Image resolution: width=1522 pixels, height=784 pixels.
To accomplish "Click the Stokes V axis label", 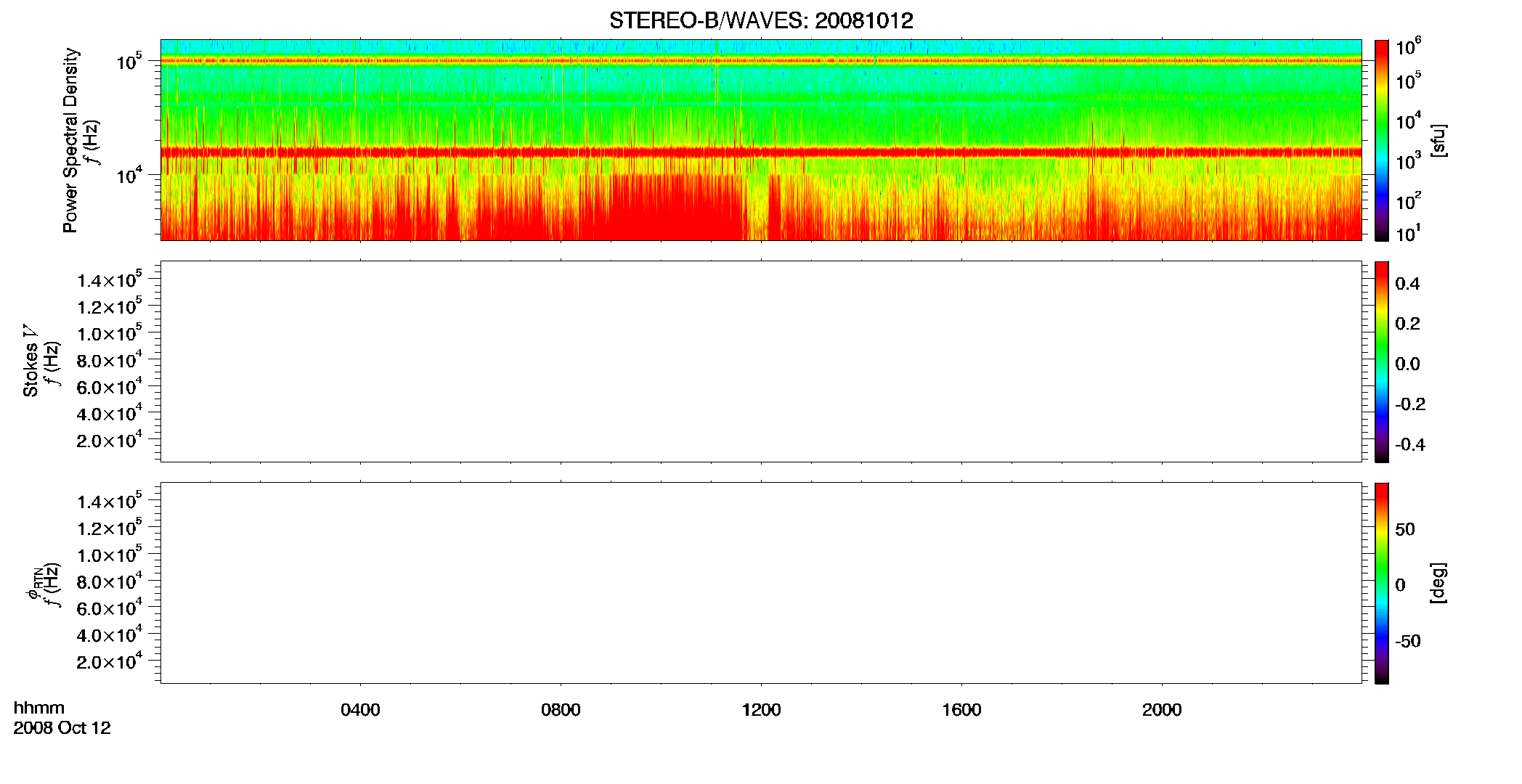I will pos(30,362).
